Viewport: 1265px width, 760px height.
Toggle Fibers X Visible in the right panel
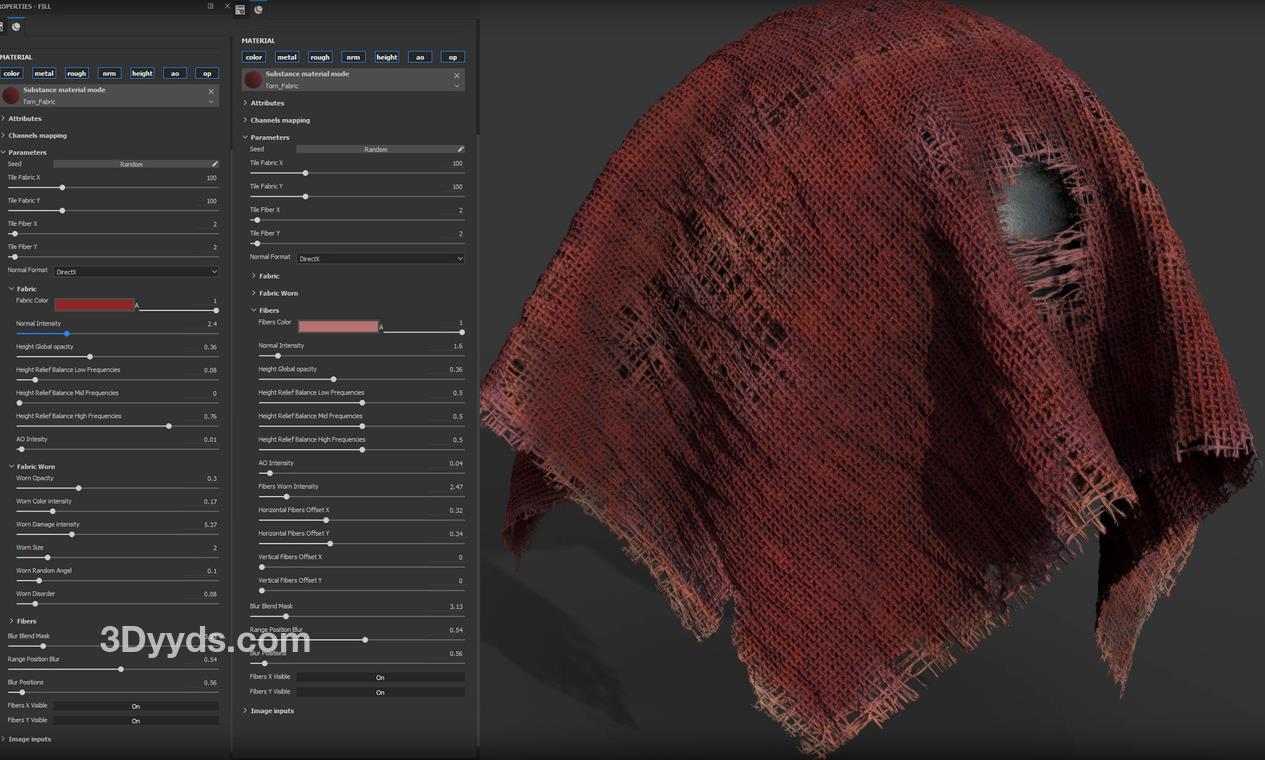380,677
